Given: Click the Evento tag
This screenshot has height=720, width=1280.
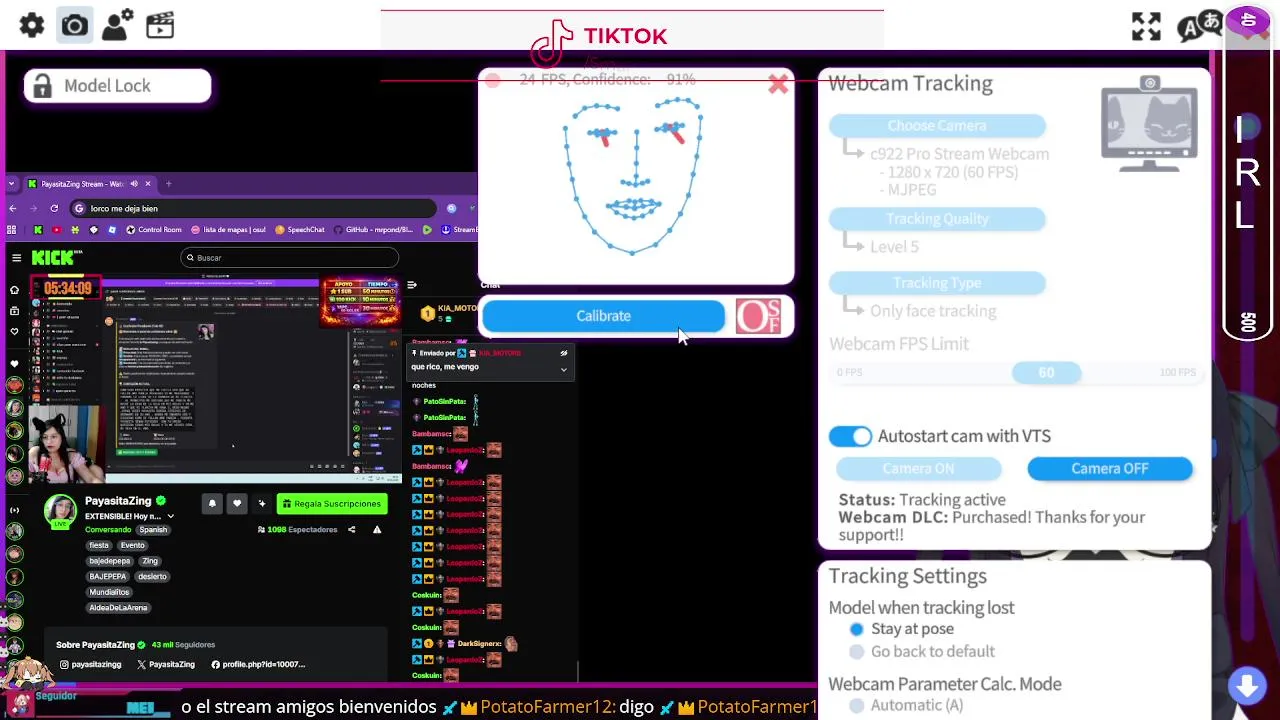Looking at the screenshot, I should click(133, 546).
